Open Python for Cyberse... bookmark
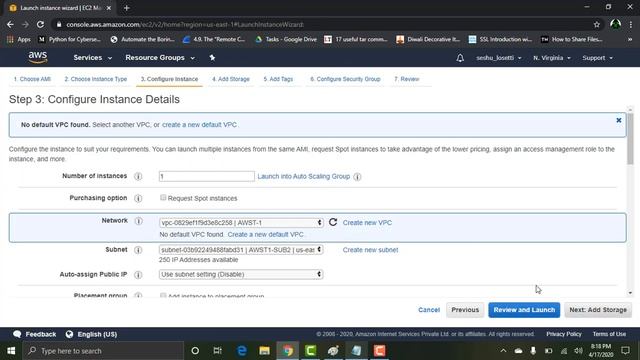Viewport: 640px width, 360px height. pyautogui.click(x=69, y=39)
